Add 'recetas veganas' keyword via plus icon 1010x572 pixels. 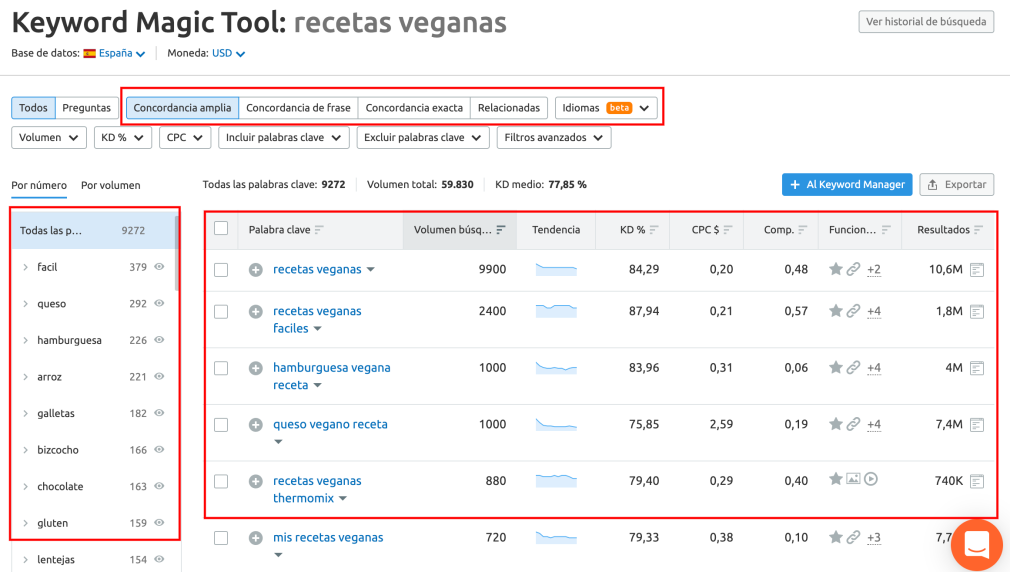coord(256,270)
